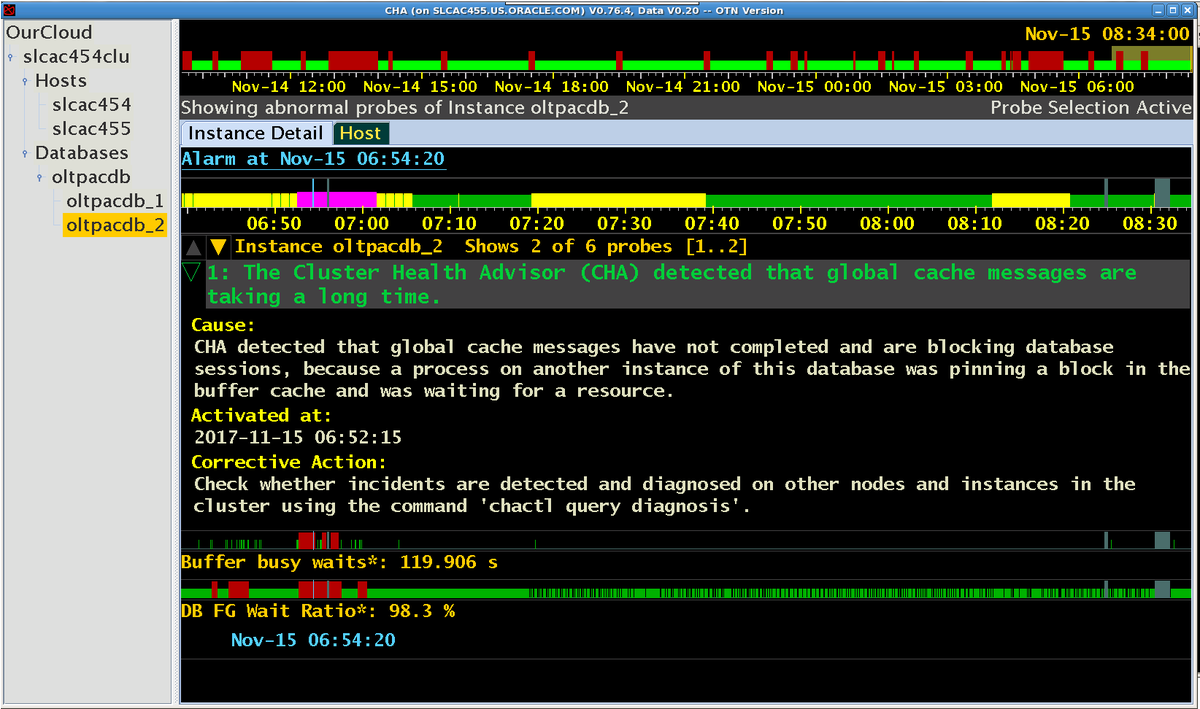The width and height of the screenshot is (1200, 709).
Task: Click 'Showing abnormal probes of Instance oltpacdb_2' text
Action: click(x=405, y=108)
